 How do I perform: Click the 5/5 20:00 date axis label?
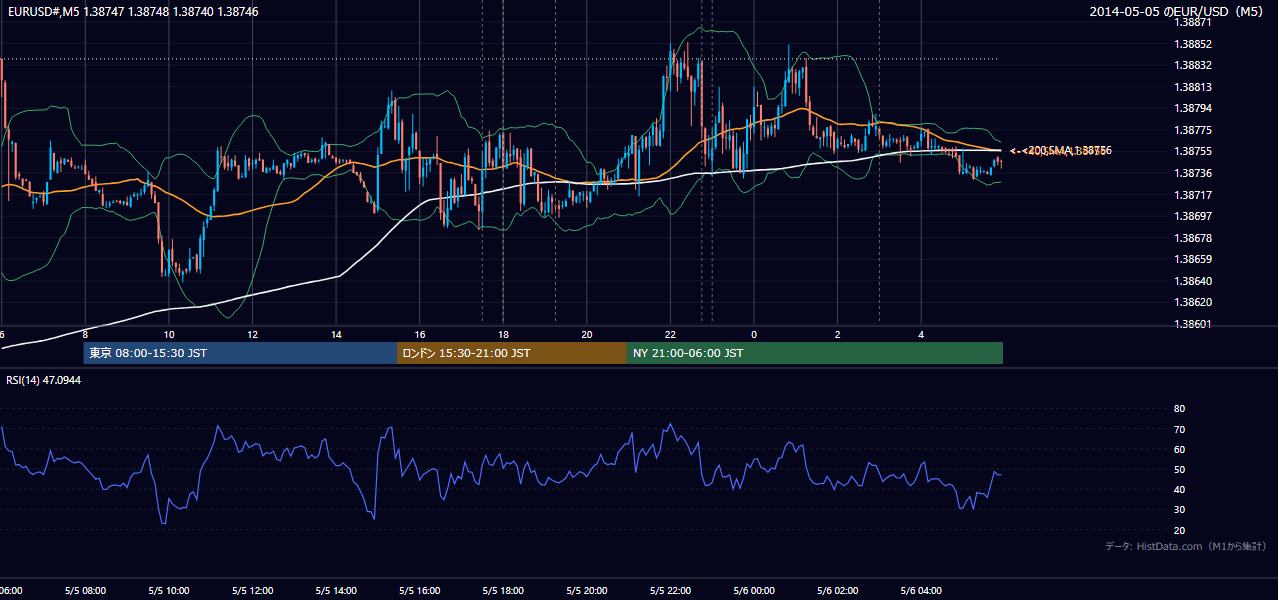point(587,591)
